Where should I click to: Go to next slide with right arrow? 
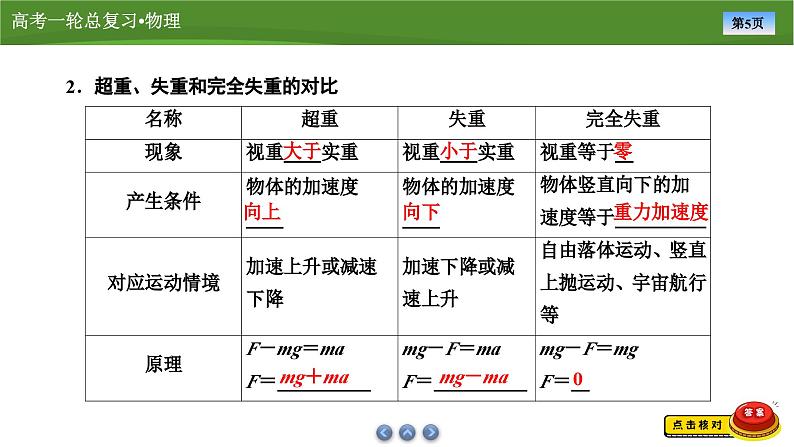430,432
